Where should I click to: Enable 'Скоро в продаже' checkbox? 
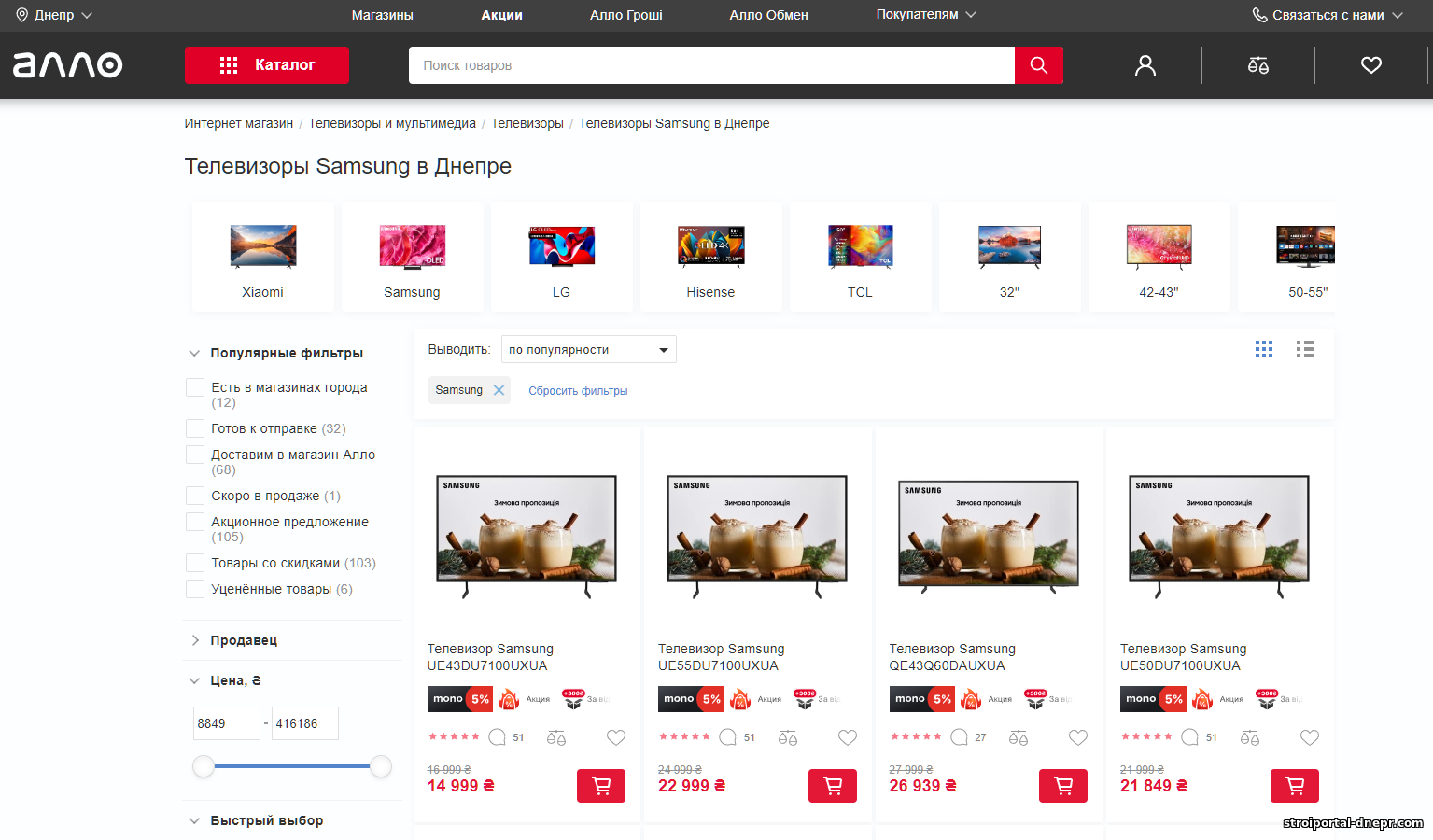195,496
